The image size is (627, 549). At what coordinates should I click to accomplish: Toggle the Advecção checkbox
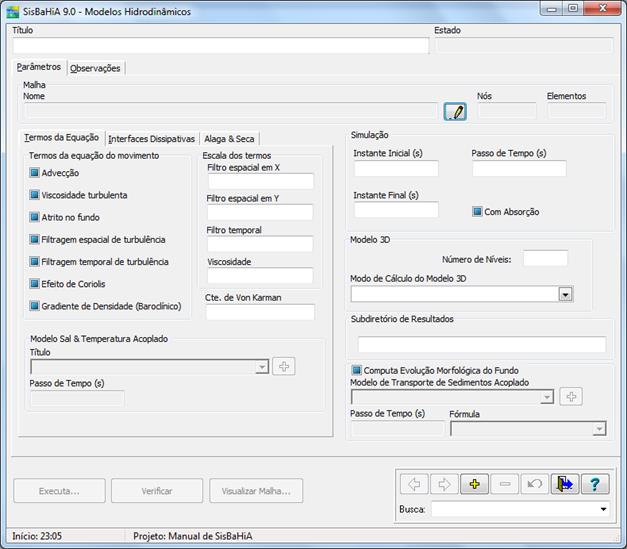35,173
